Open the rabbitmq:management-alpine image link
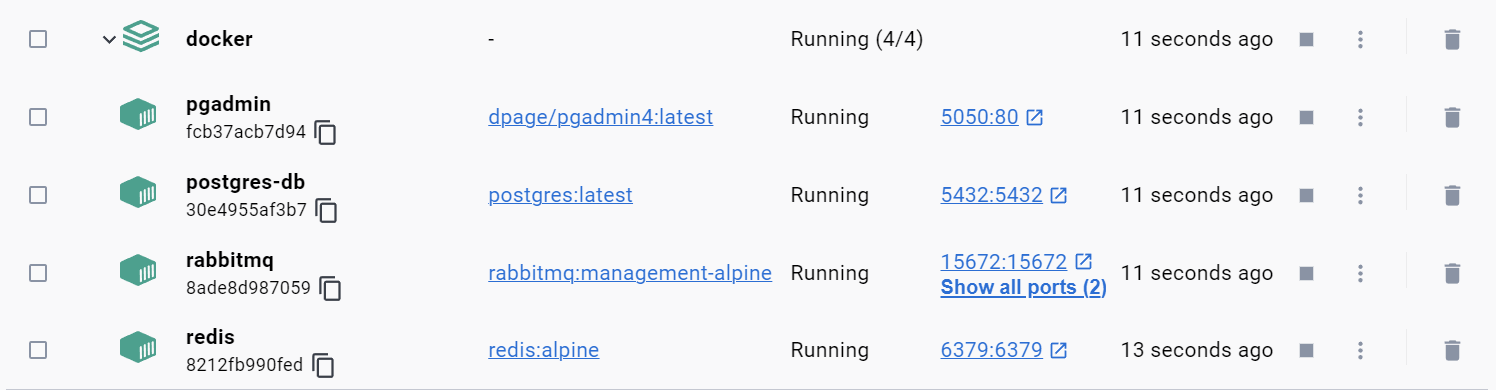 tap(630, 273)
